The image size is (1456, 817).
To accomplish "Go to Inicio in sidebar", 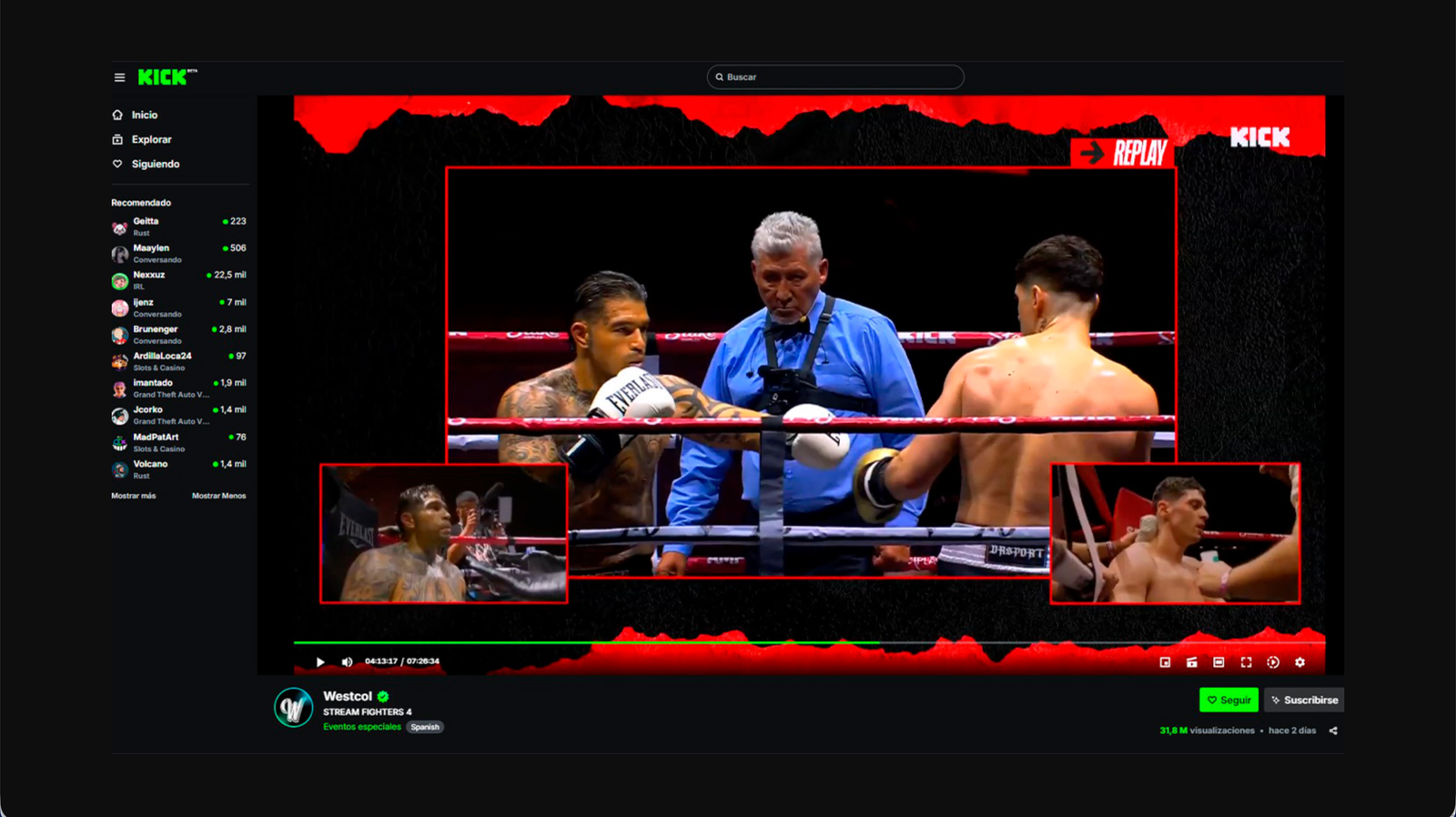I will pos(144,115).
